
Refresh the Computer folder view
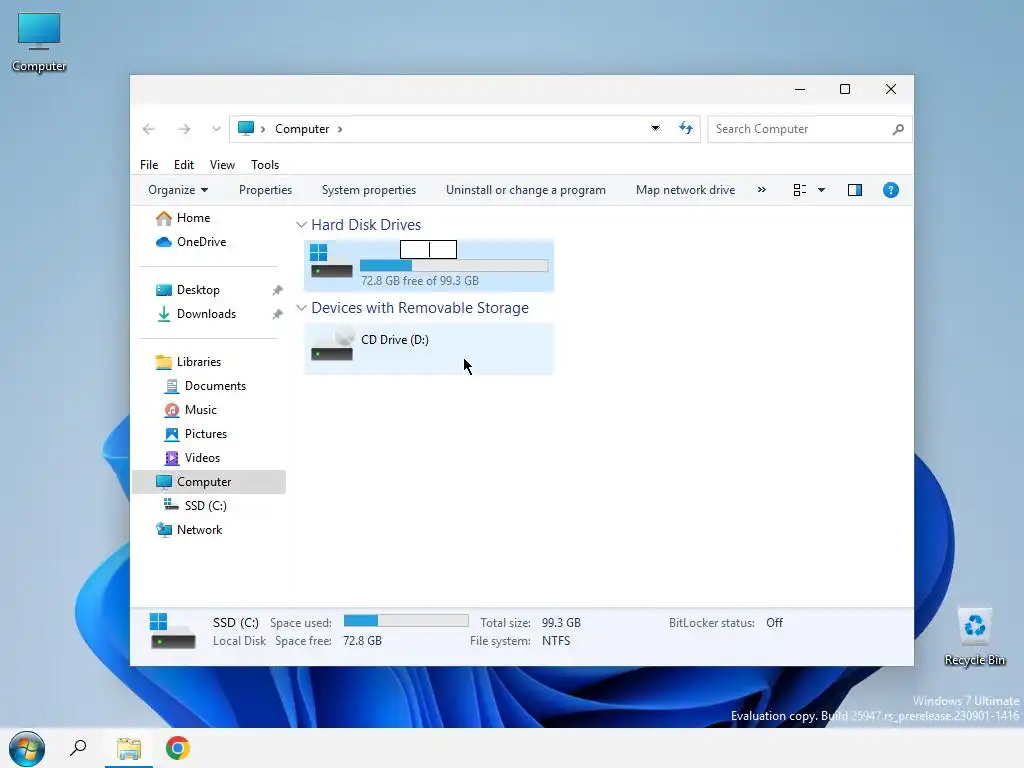tap(685, 128)
